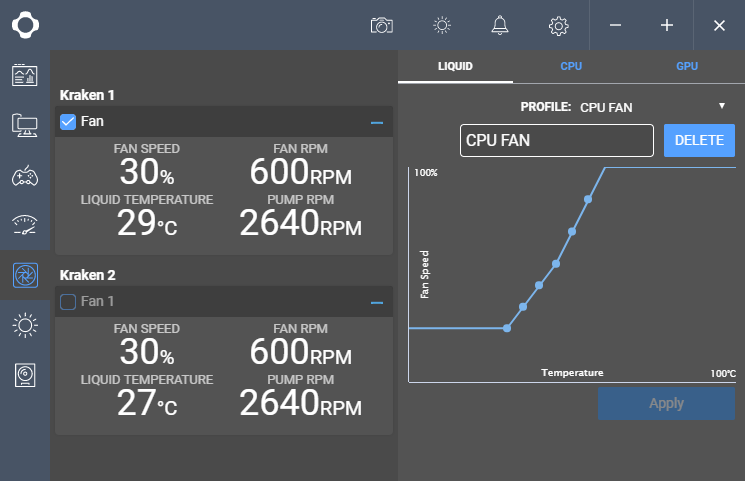Image resolution: width=745 pixels, height=481 pixels.
Task: Click the DELETE profile button
Action: click(699, 141)
